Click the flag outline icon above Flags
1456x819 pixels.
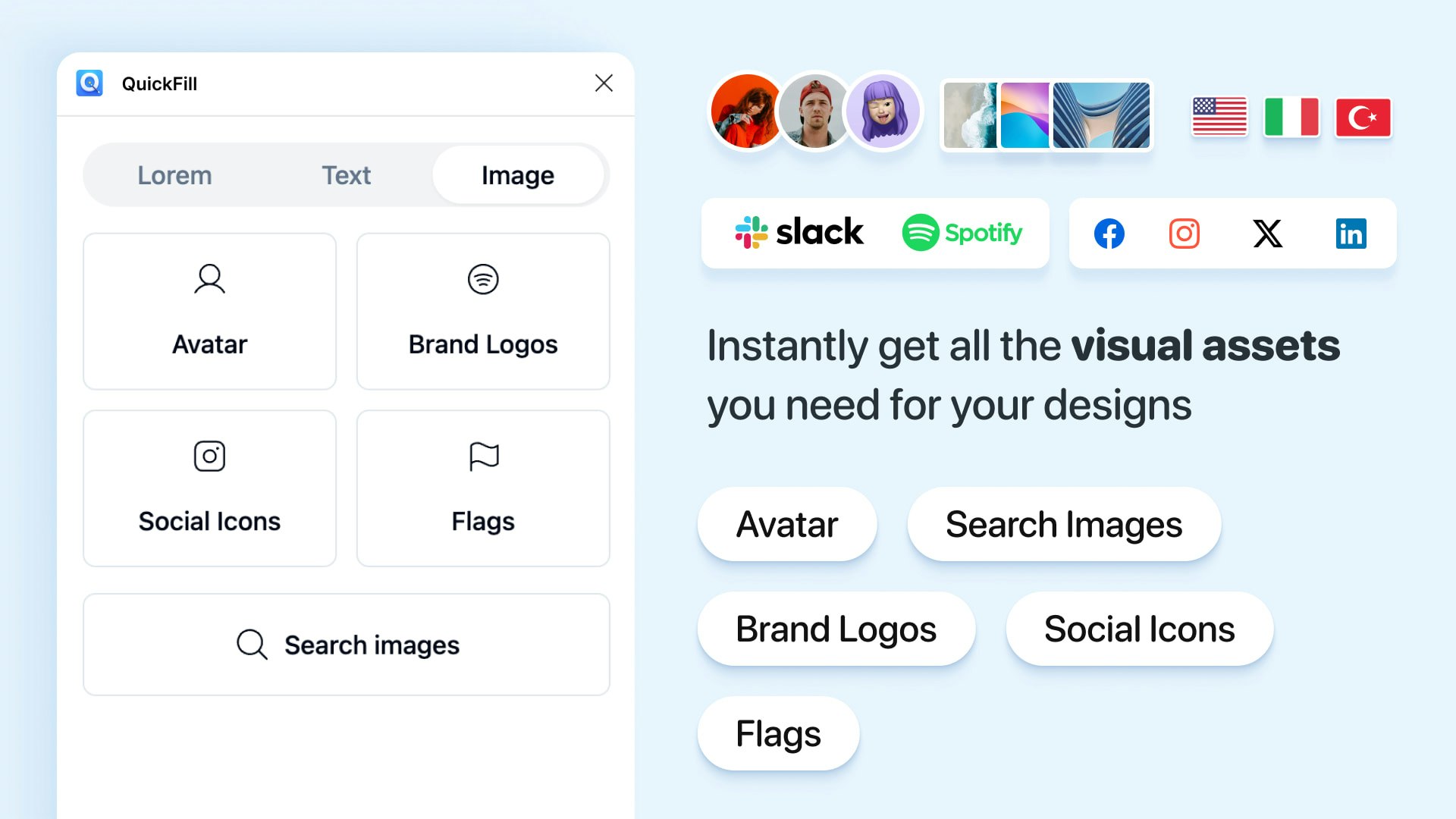483,456
